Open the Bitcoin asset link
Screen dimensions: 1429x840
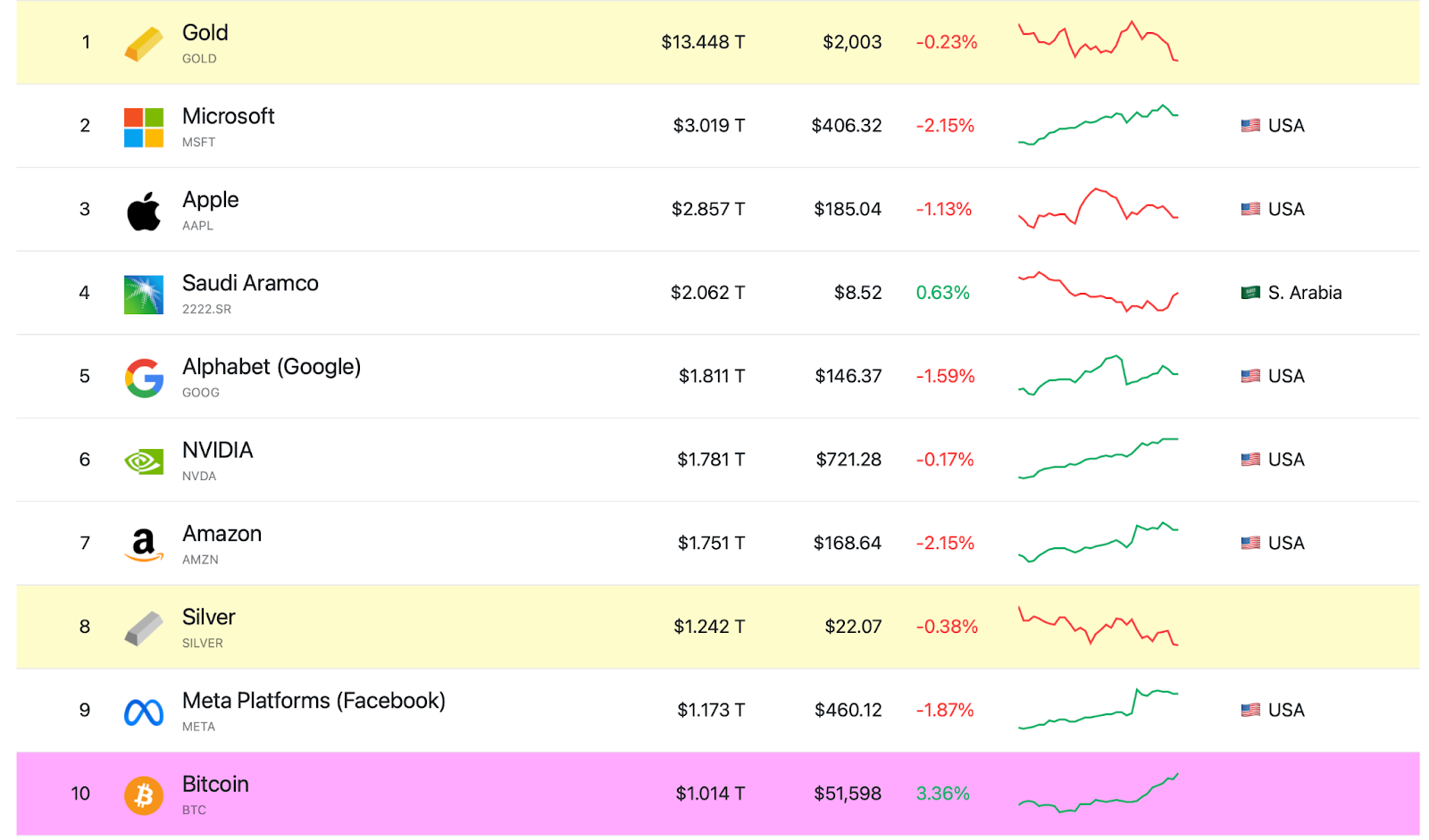[215, 784]
